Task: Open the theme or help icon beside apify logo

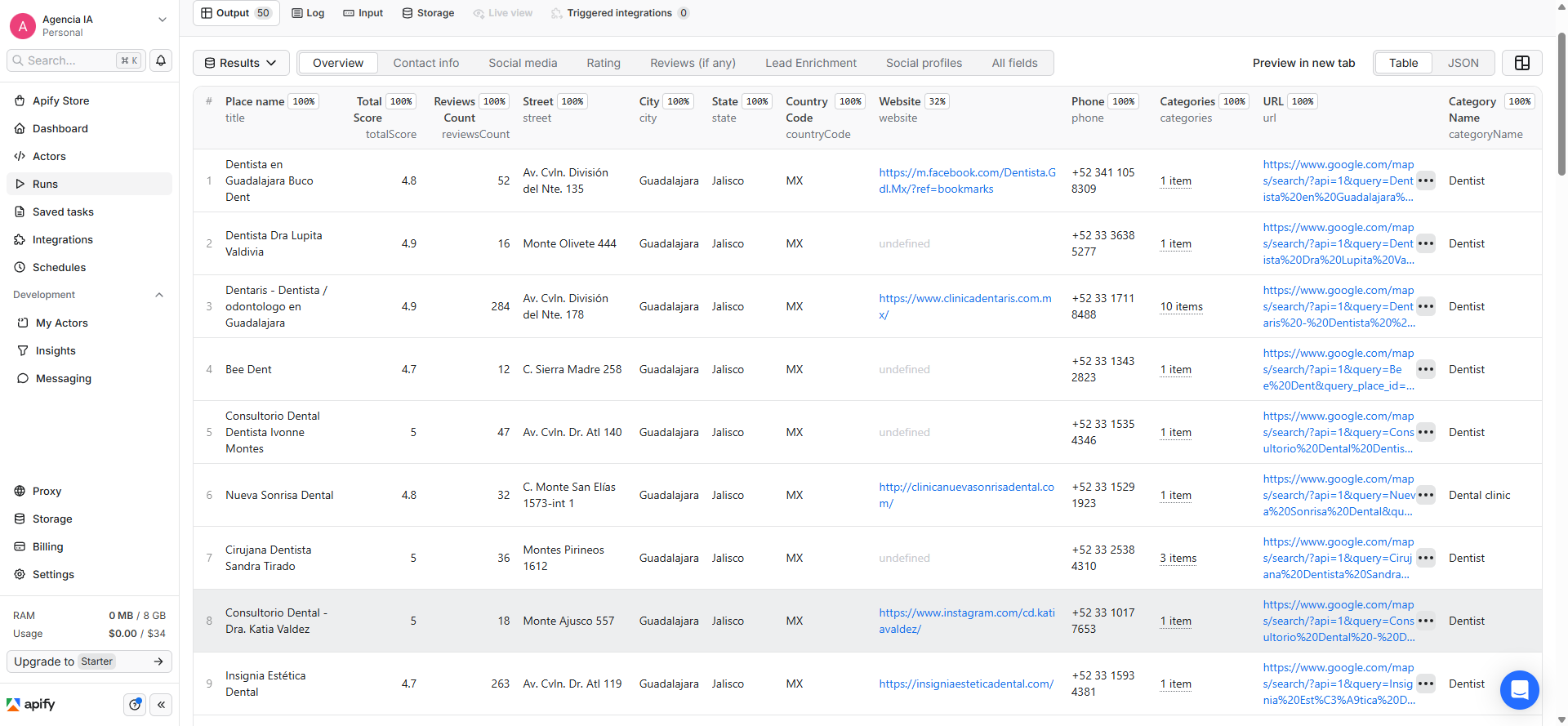Action: pyautogui.click(x=135, y=705)
